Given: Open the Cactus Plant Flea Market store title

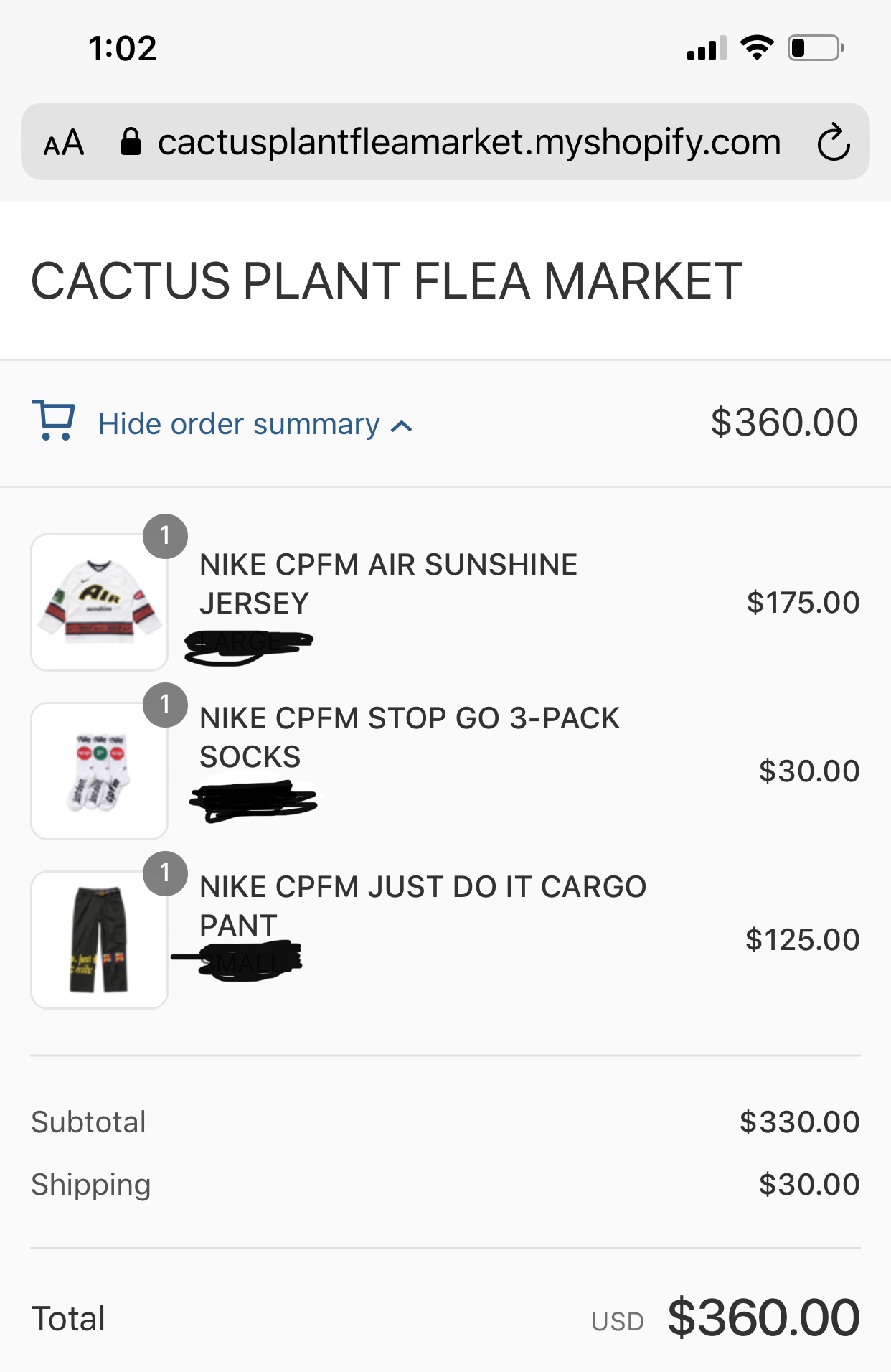Looking at the screenshot, I should [x=387, y=281].
